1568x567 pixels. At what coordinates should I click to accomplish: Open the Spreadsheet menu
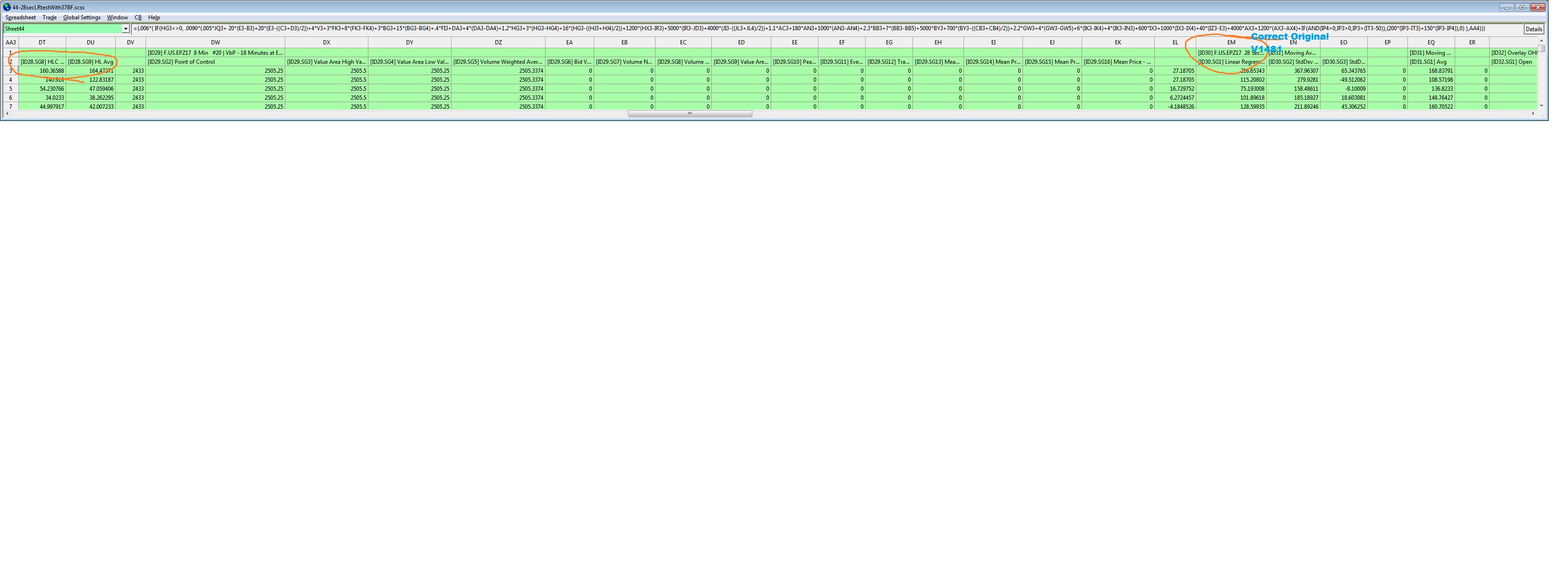click(x=21, y=17)
